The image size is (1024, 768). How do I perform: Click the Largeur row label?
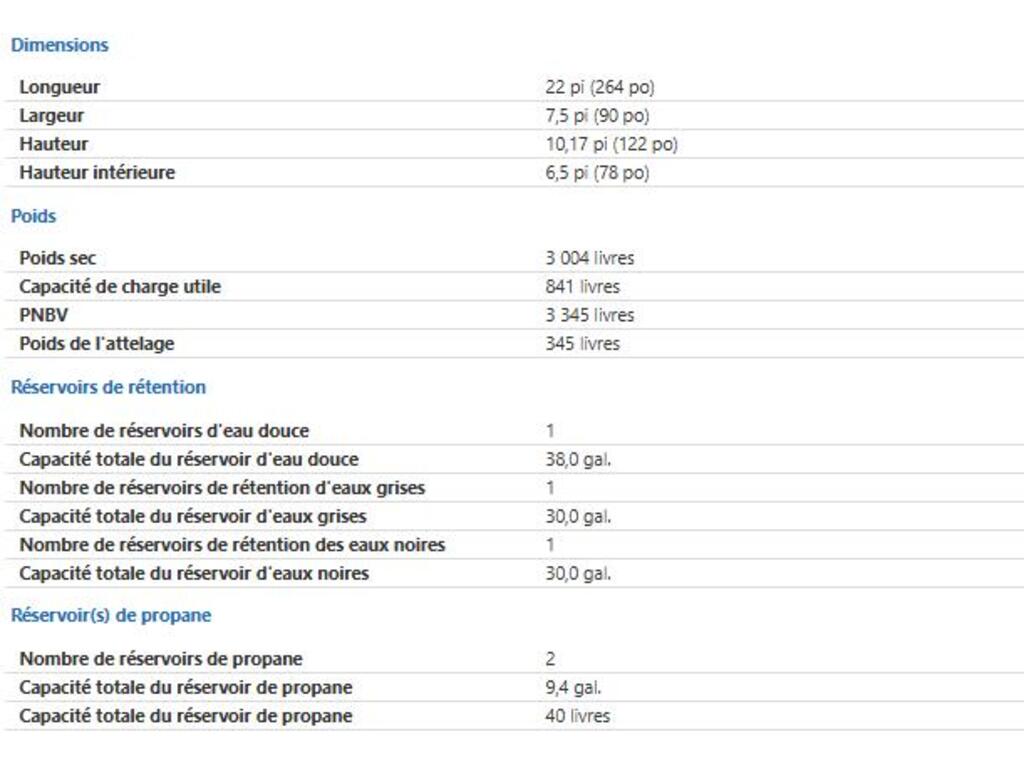pos(51,115)
